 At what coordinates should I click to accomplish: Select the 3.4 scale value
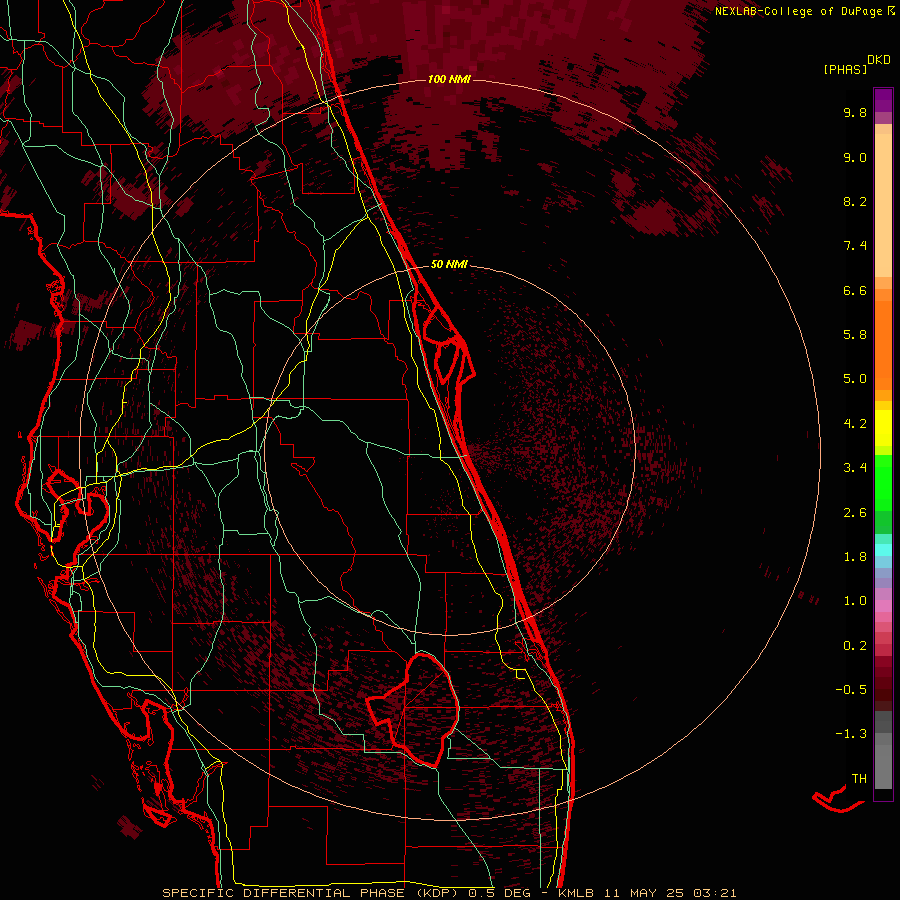[x=855, y=468]
